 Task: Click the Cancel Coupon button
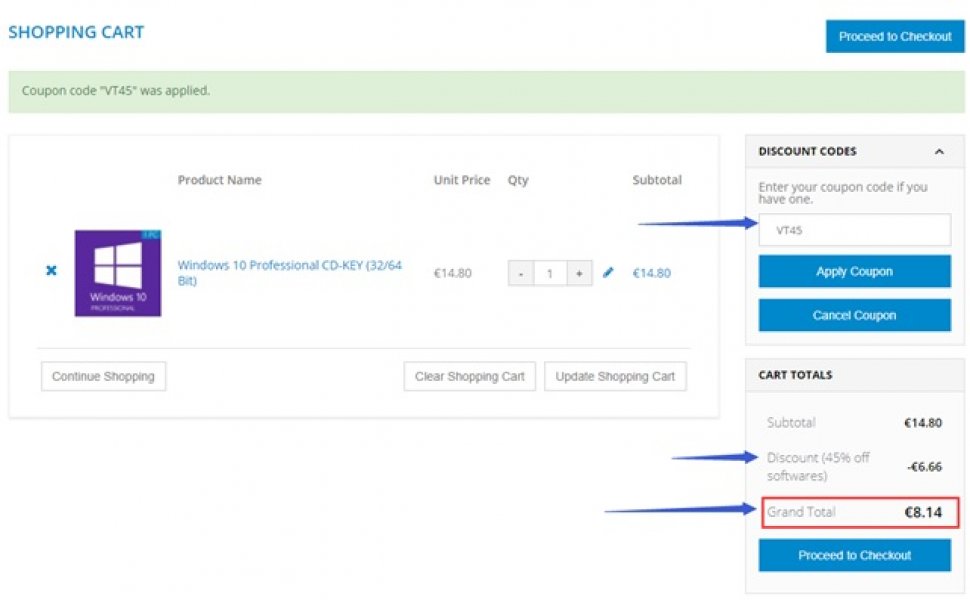[854, 315]
